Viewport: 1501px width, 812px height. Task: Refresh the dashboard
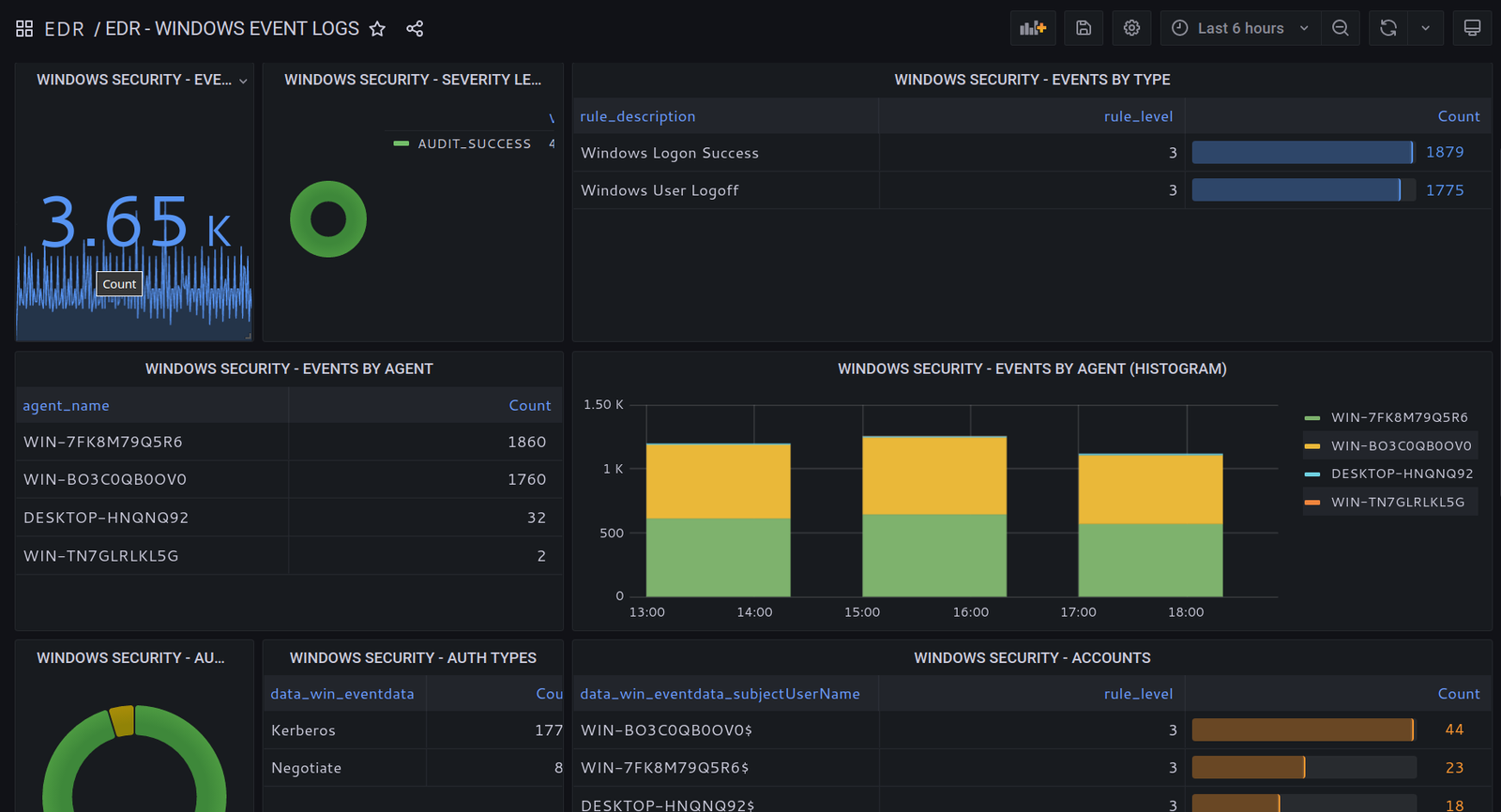coord(1388,28)
